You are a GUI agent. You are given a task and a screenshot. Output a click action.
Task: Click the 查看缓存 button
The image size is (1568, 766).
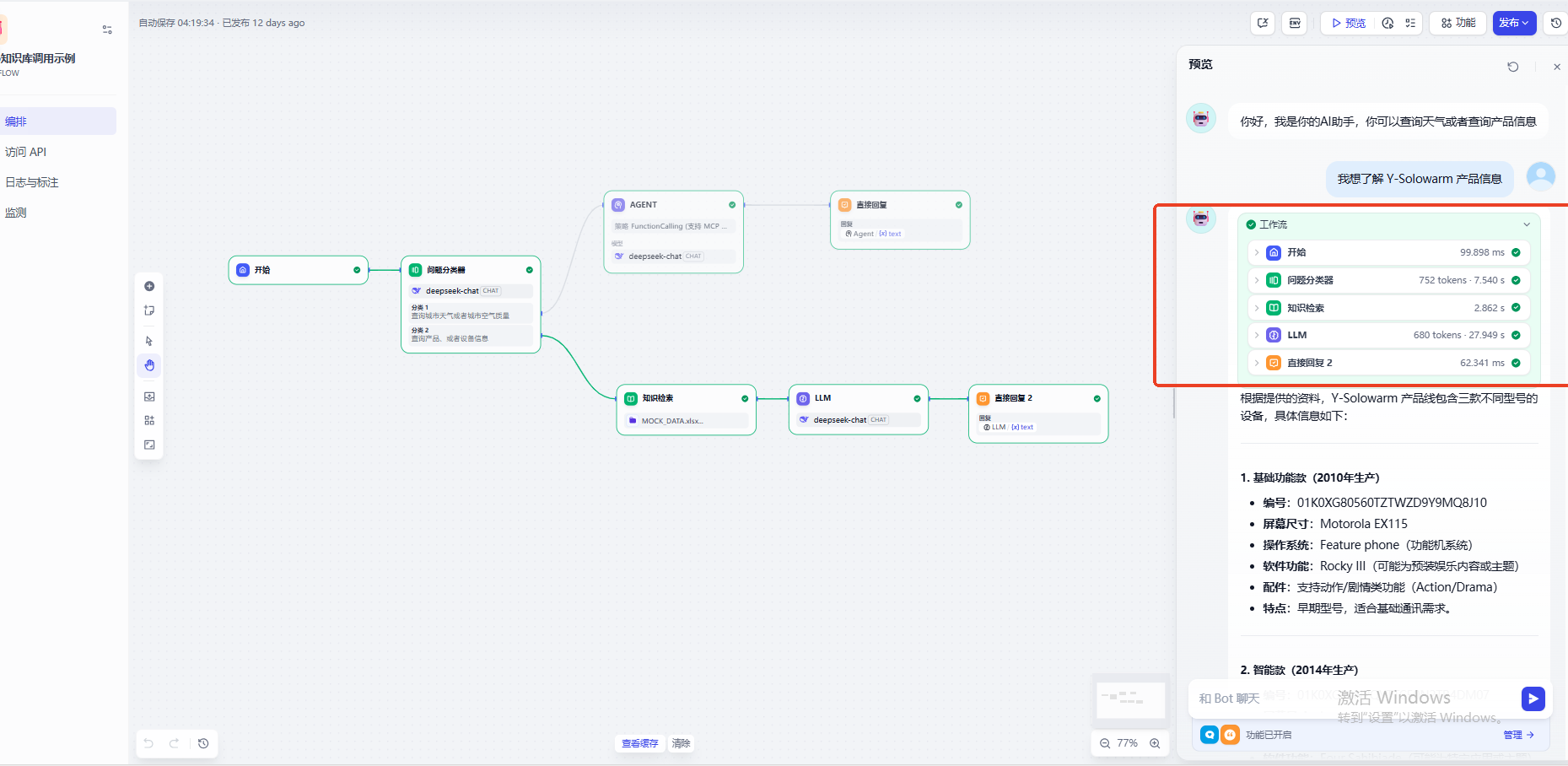[639, 743]
